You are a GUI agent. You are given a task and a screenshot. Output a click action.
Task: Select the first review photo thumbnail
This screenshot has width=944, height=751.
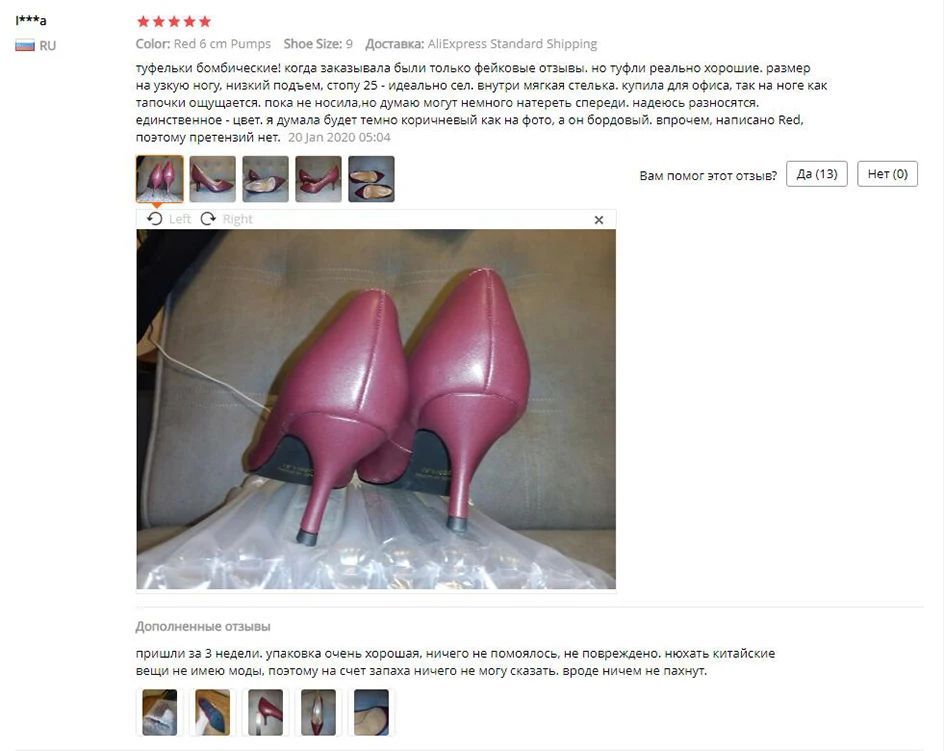coord(160,179)
